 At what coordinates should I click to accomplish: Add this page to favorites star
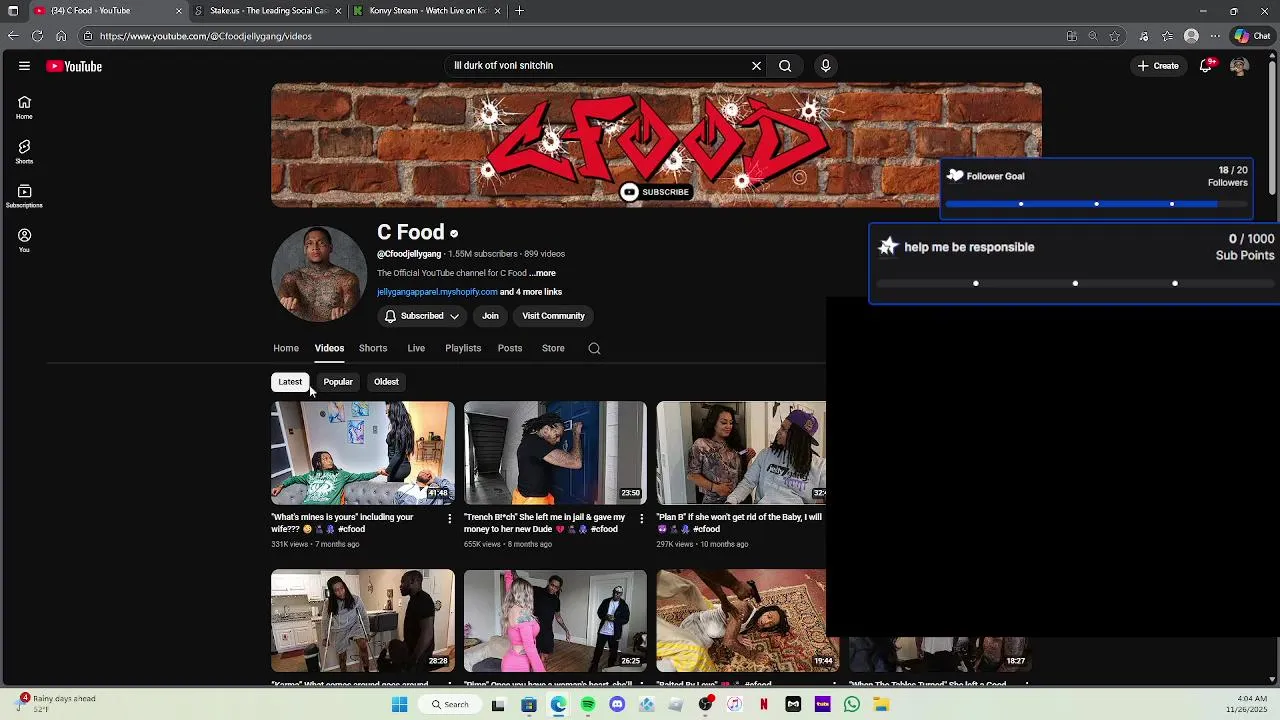tap(1115, 36)
